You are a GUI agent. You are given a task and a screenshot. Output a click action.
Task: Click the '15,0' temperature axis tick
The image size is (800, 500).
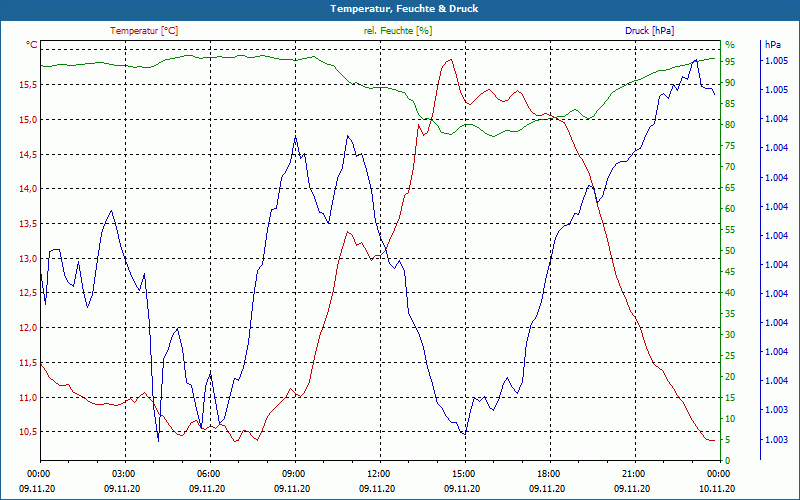pyautogui.click(x=28, y=120)
